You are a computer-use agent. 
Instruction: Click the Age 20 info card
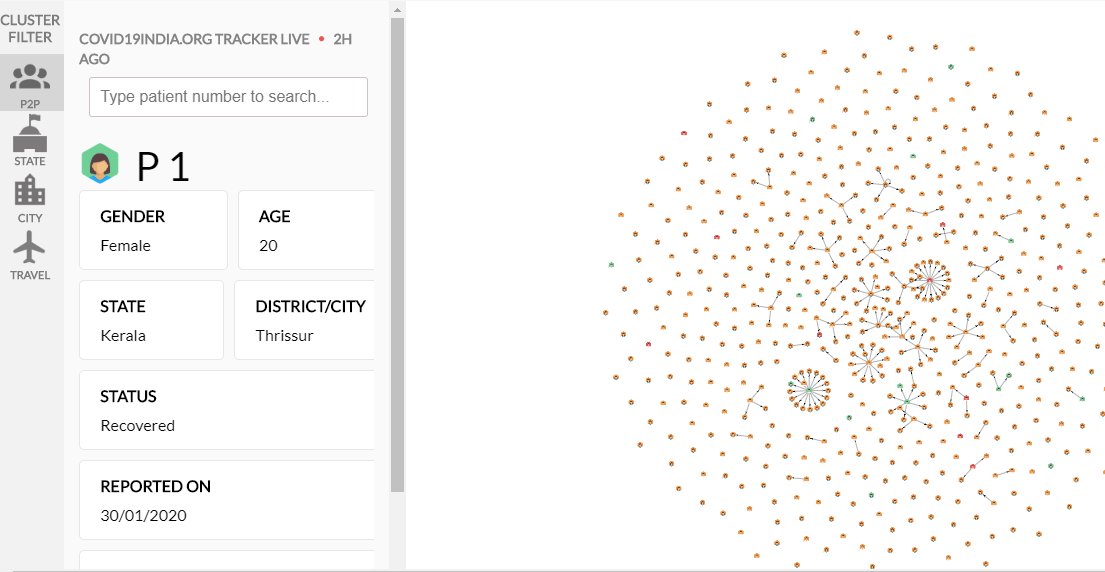[x=307, y=230]
